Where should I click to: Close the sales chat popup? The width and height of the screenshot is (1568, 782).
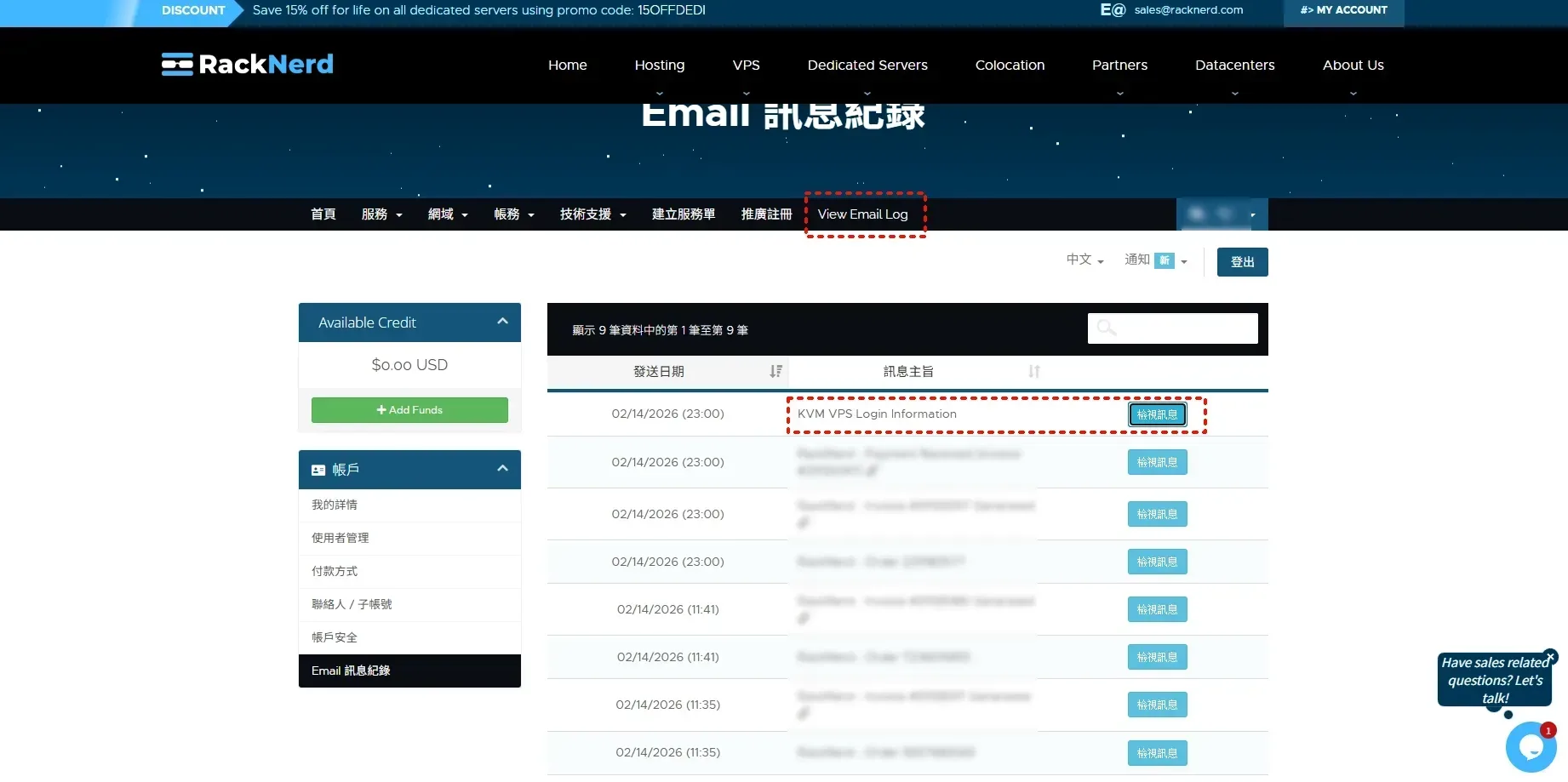tap(1550, 657)
